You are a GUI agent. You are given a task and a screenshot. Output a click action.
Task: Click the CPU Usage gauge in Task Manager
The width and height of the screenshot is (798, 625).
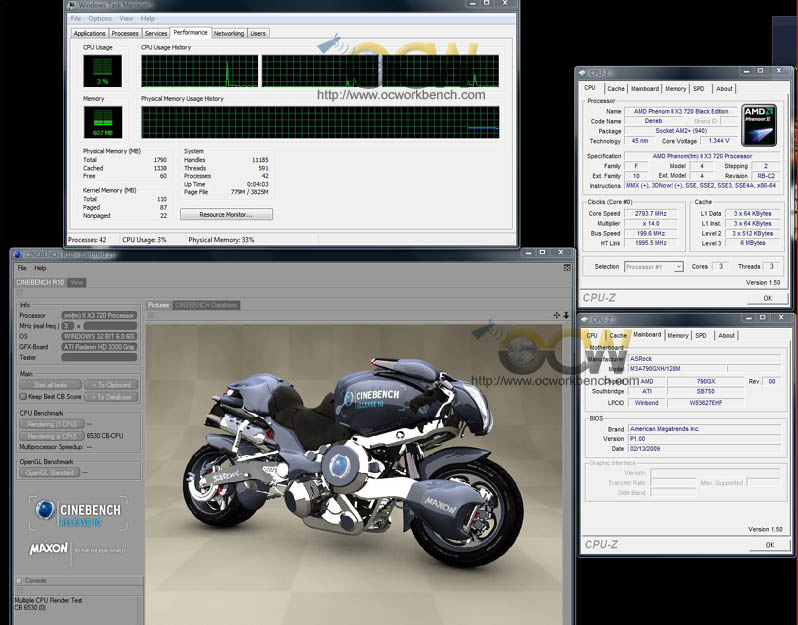click(102, 71)
